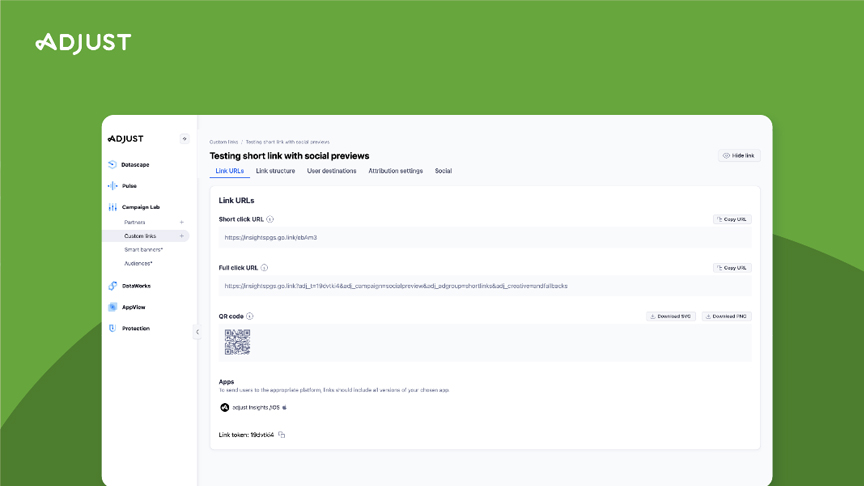The width and height of the screenshot is (864, 486).
Task: Go to Custom links breadcrumb
Action: (x=223, y=142)
